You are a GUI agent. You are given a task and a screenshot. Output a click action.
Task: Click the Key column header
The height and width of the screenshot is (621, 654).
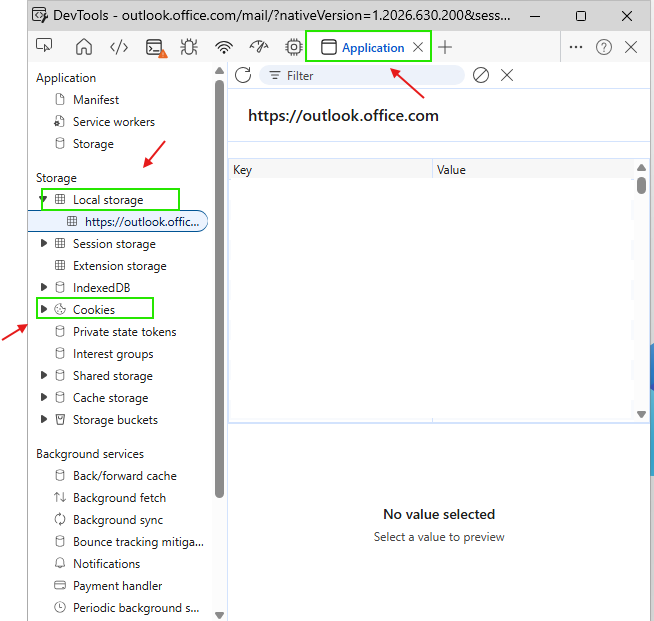[x=330, y=170]
